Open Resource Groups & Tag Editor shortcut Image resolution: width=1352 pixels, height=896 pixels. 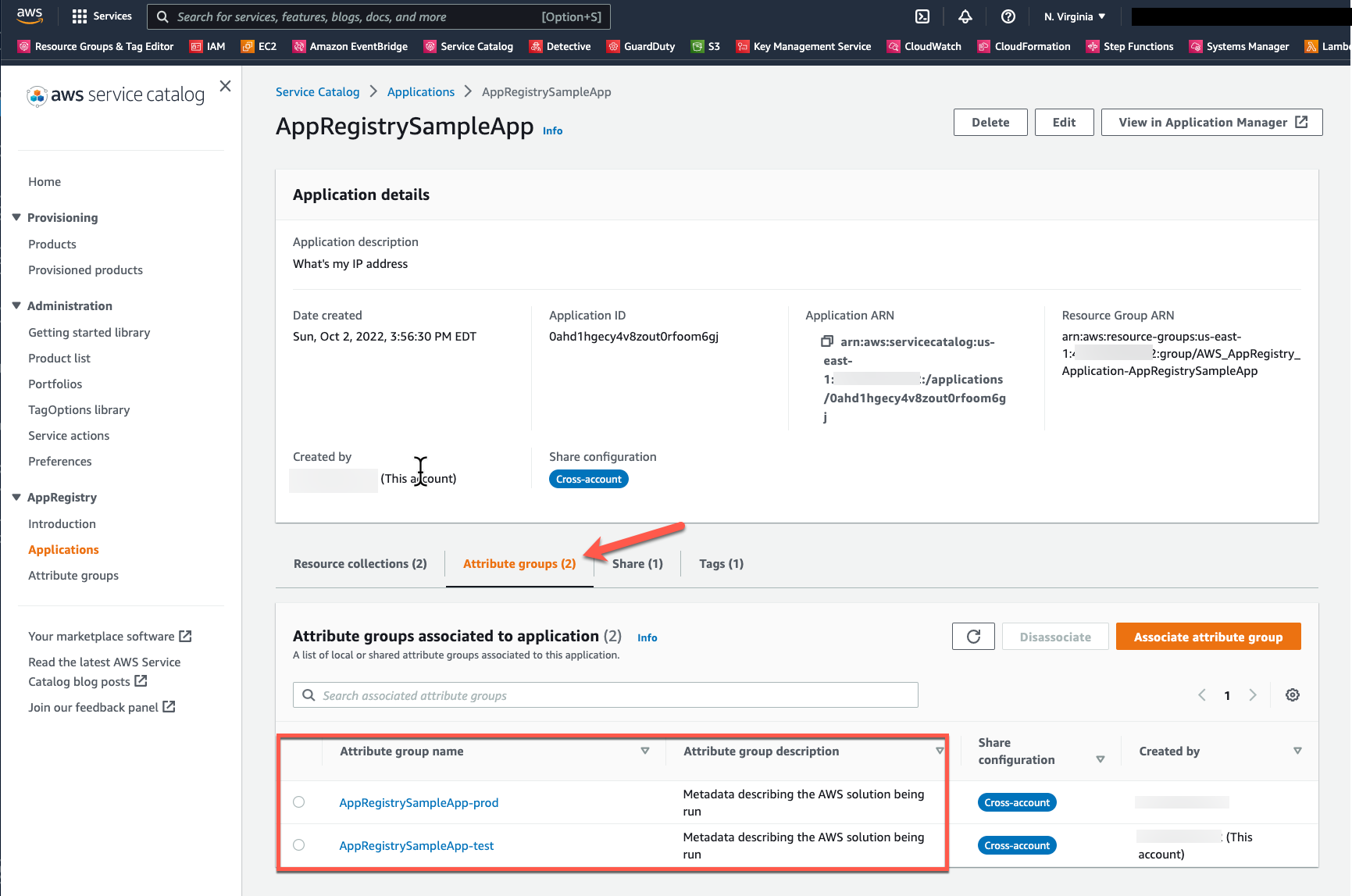click(95, 46)
